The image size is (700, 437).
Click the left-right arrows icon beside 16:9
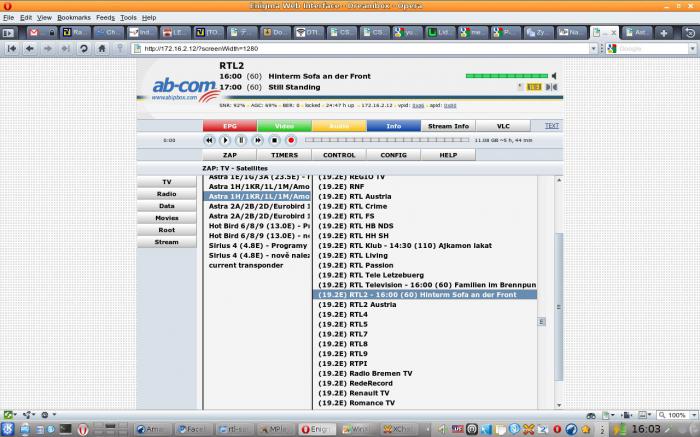click(x=551, y=87)
